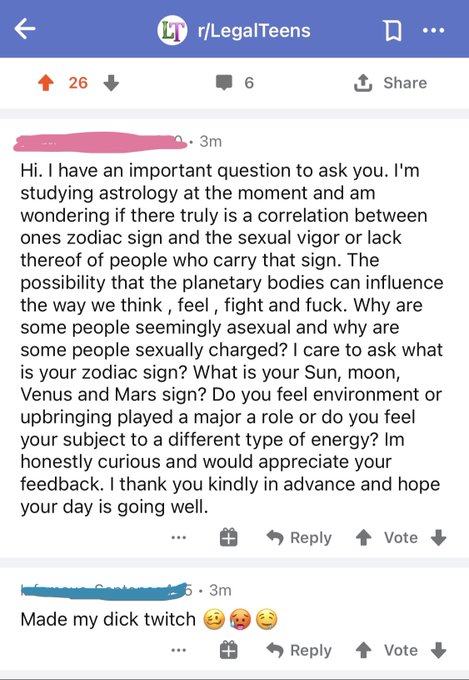Reply to the astrology comment

299,538
